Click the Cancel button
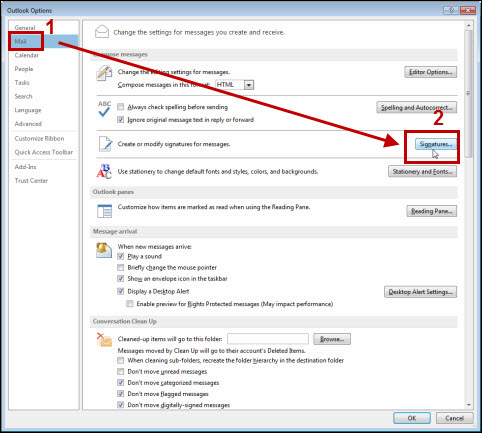Screen dimensions: 482x433 tap(454, 418)
